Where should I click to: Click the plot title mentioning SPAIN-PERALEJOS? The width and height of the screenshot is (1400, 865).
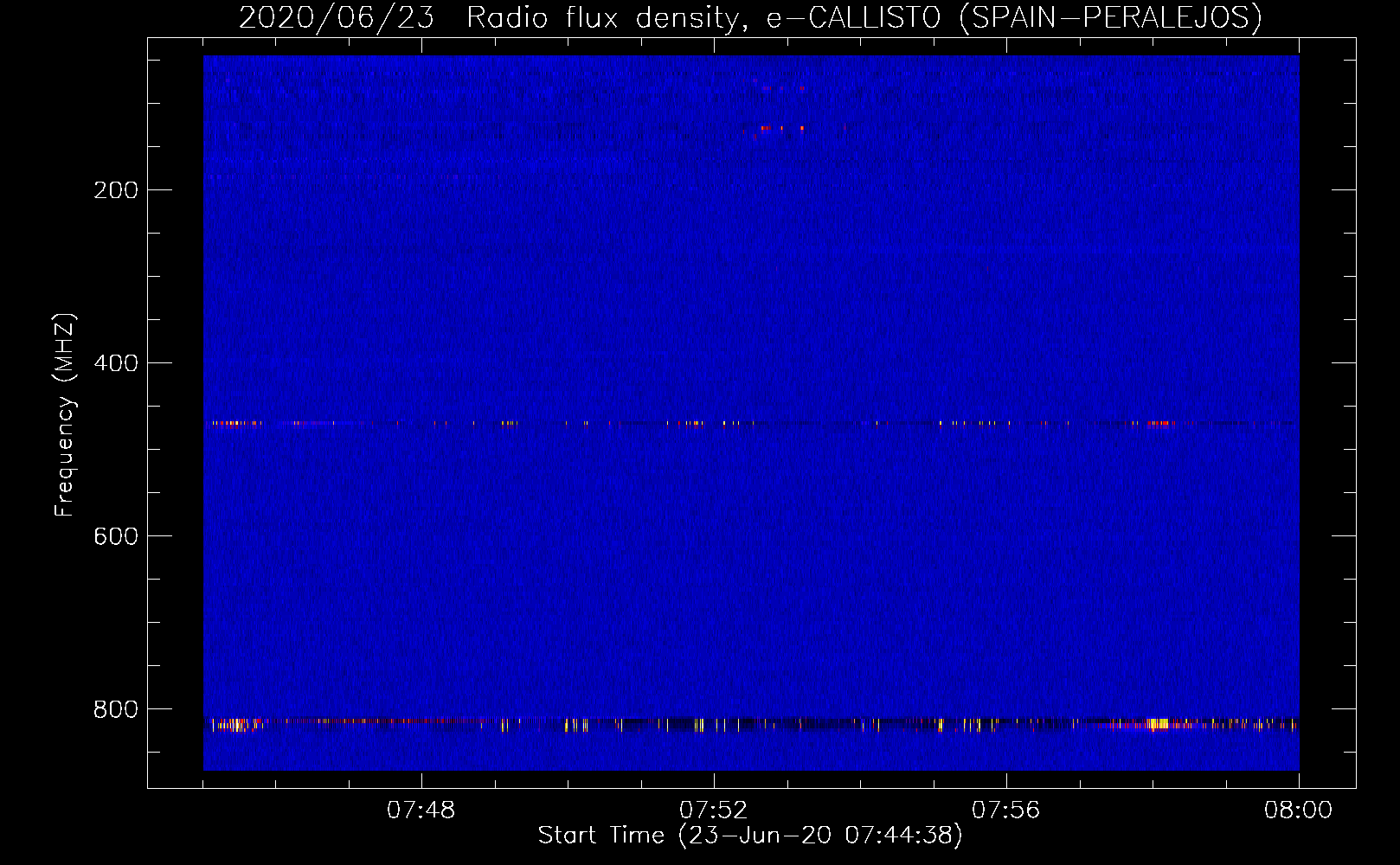[750, 17]
